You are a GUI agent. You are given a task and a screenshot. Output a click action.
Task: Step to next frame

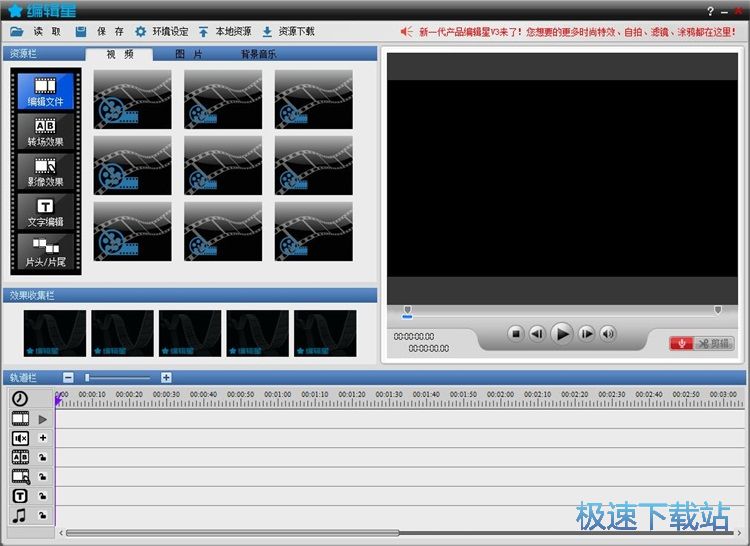pos(586,334)
